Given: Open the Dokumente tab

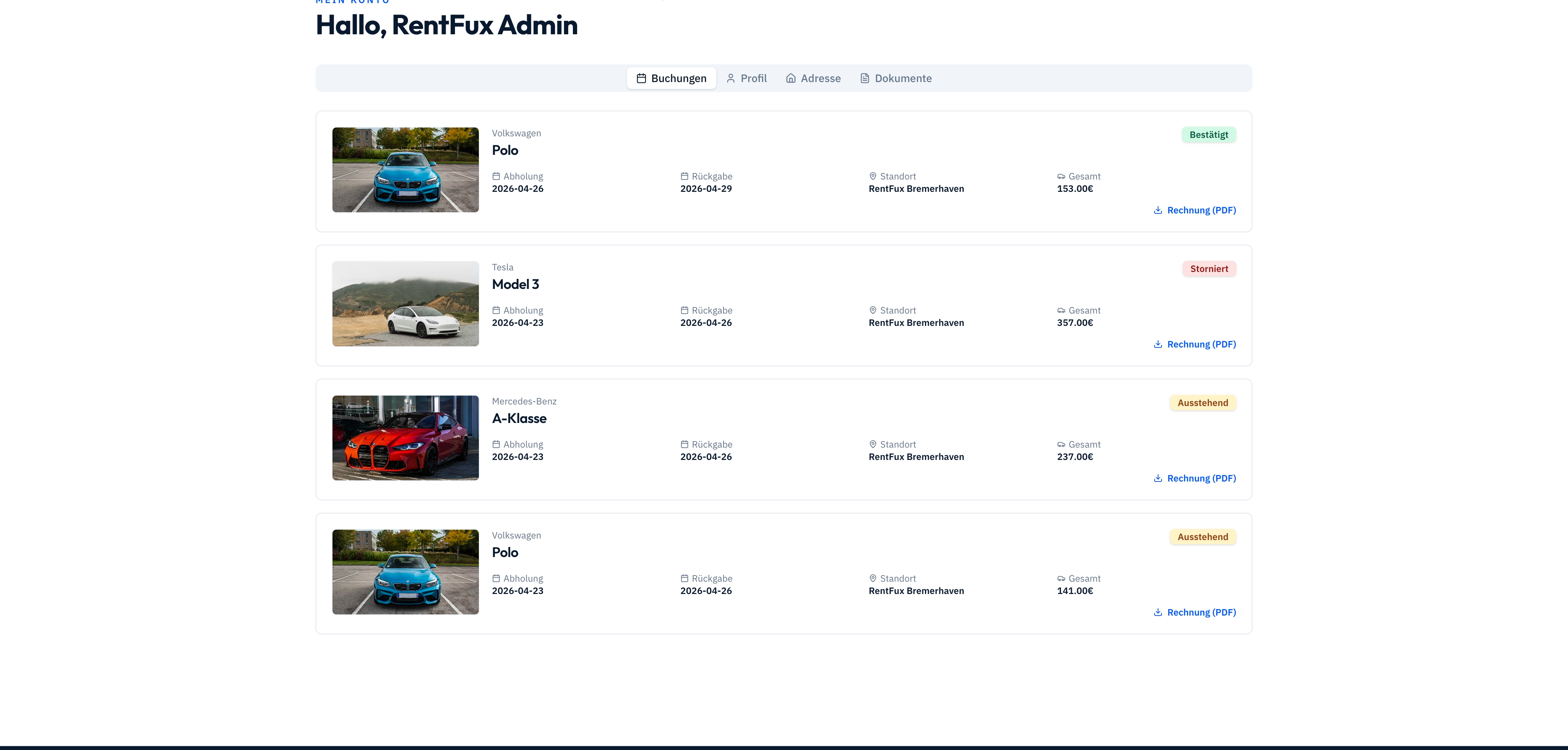Looking at the screenshot, I should 895,79.
